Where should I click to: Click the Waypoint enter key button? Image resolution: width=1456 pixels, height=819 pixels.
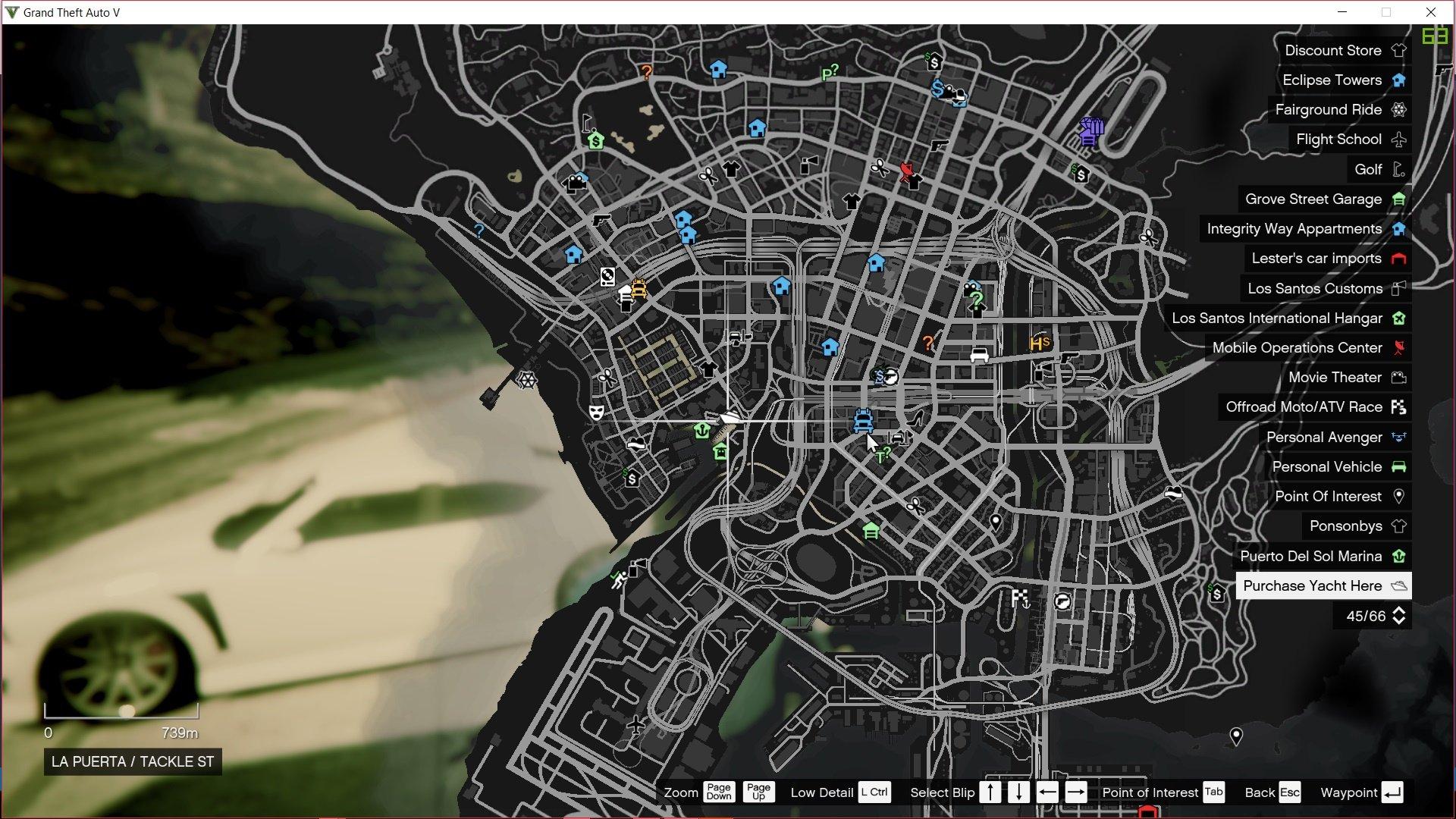click(x=1392, y=792)
